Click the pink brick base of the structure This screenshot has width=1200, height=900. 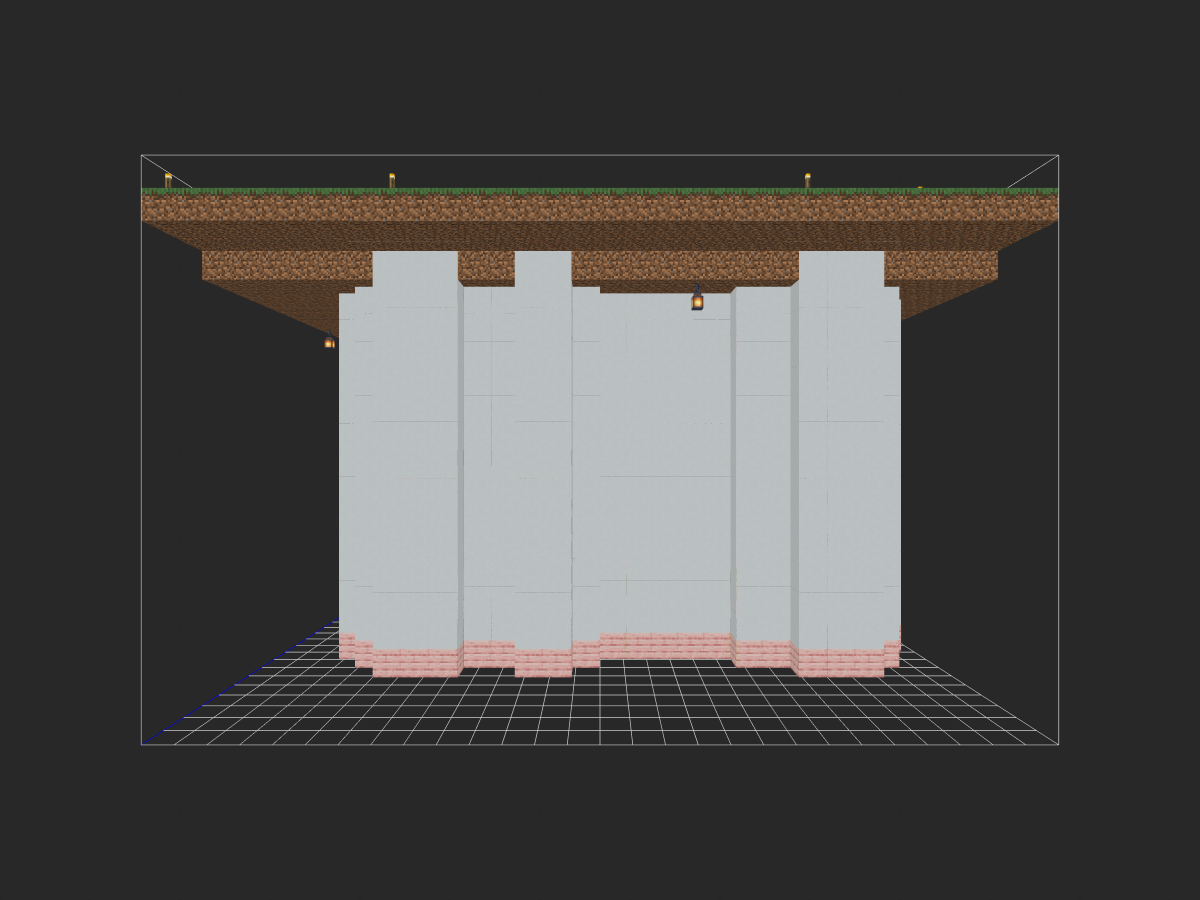pos(620,655)
